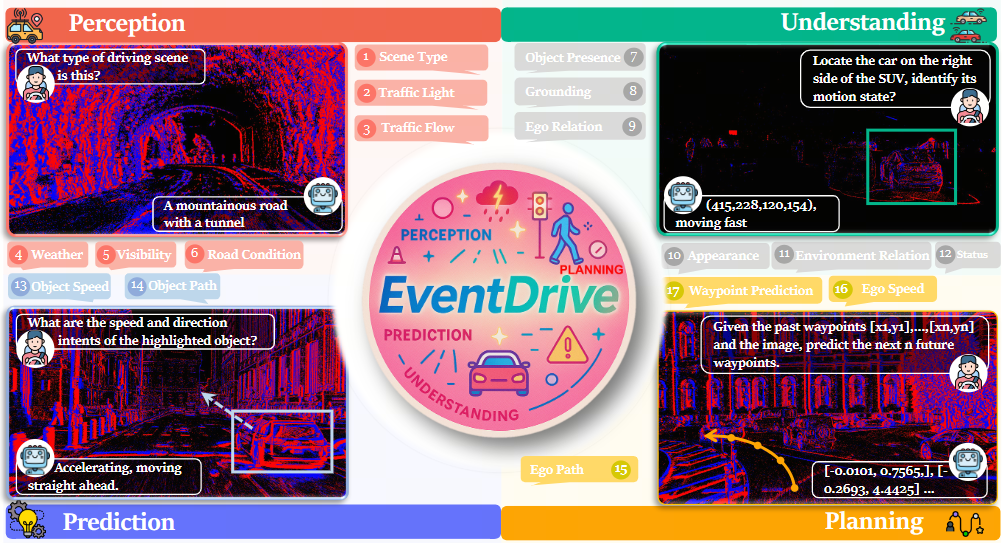Click the Object Path tag

(x=173, y=286)
